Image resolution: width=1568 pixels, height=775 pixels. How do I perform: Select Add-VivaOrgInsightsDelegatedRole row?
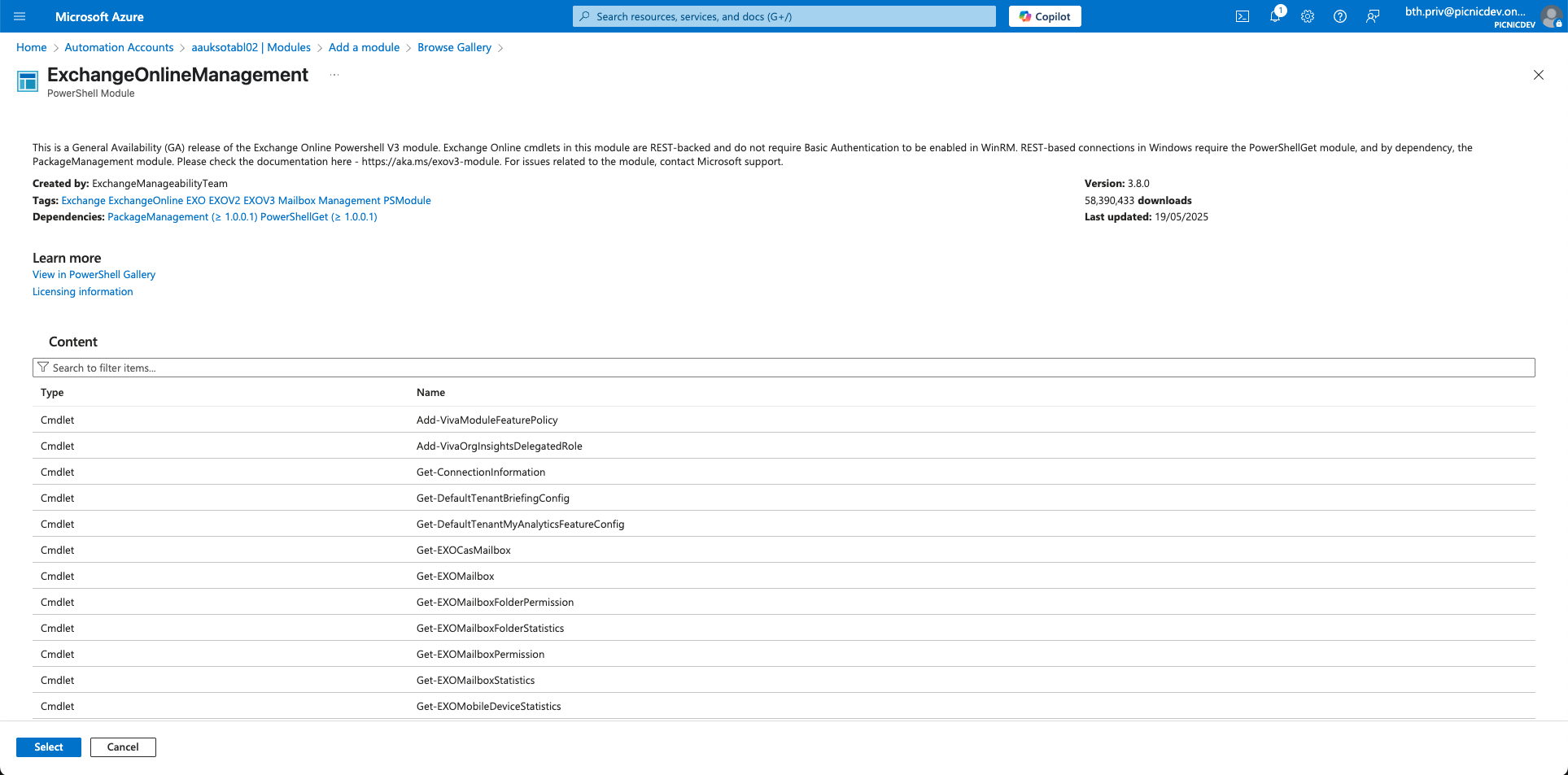[x=784, y=446]
